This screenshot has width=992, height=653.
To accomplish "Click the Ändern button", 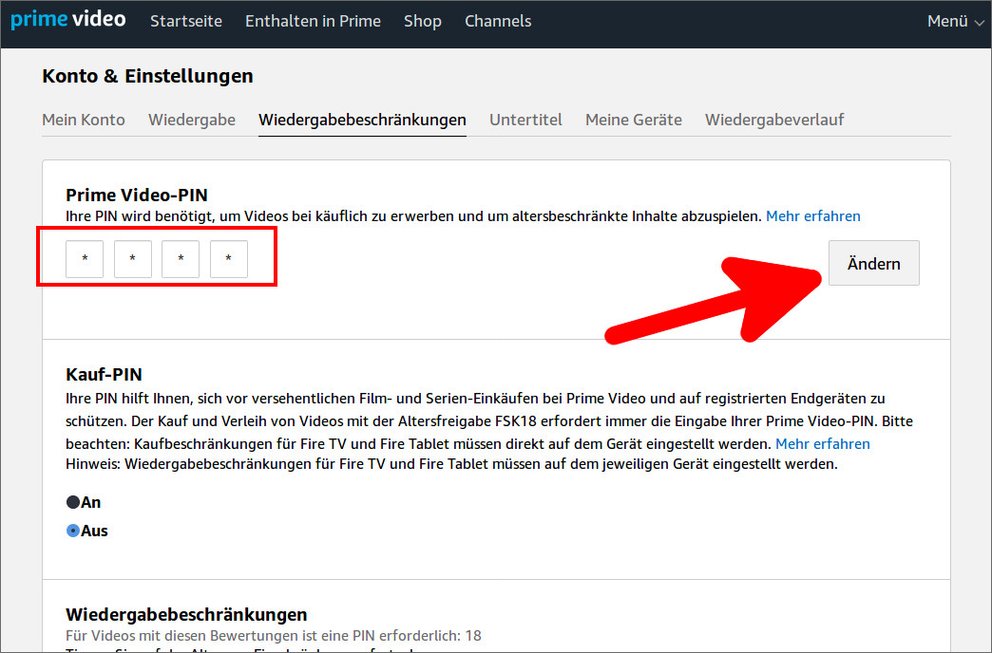I will [x=873, y=263].
